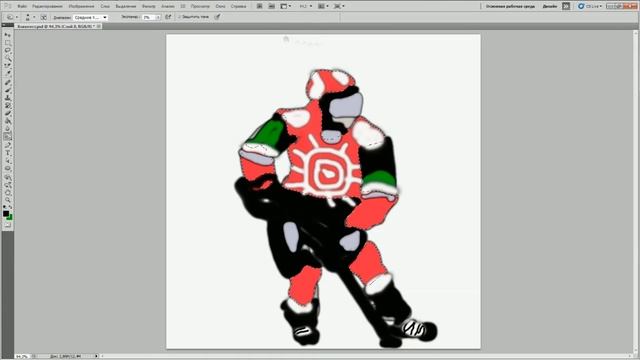This screenshot has width=640, height=360.
Task: Toggle Quick Mask mode
Action: pyautogui.click(x=7, y=225)
